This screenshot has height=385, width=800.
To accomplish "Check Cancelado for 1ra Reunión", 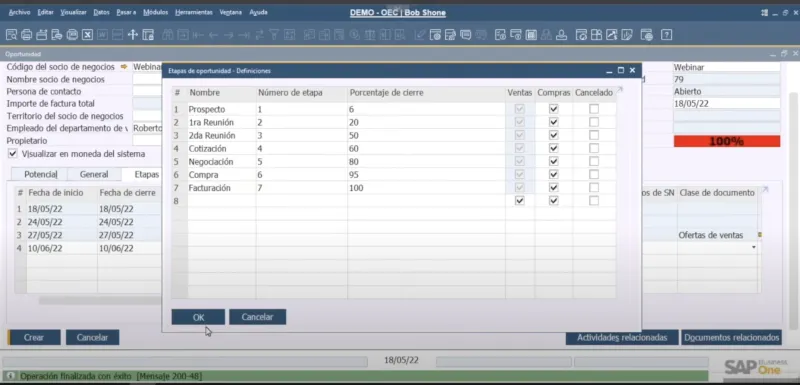I will [x=594, y=122].
